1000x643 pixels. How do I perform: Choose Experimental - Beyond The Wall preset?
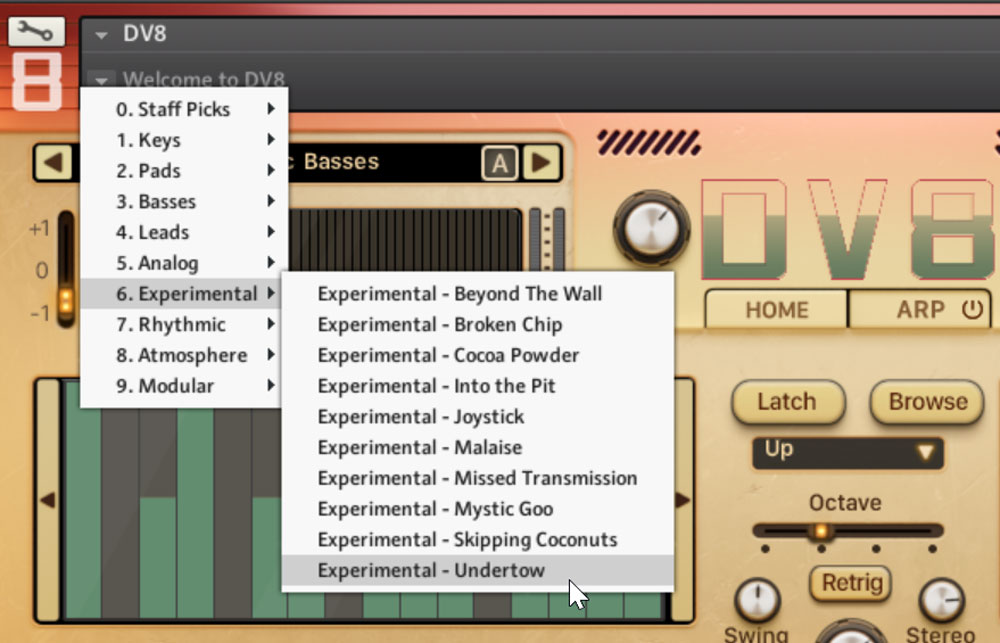(x=478, y=293)
